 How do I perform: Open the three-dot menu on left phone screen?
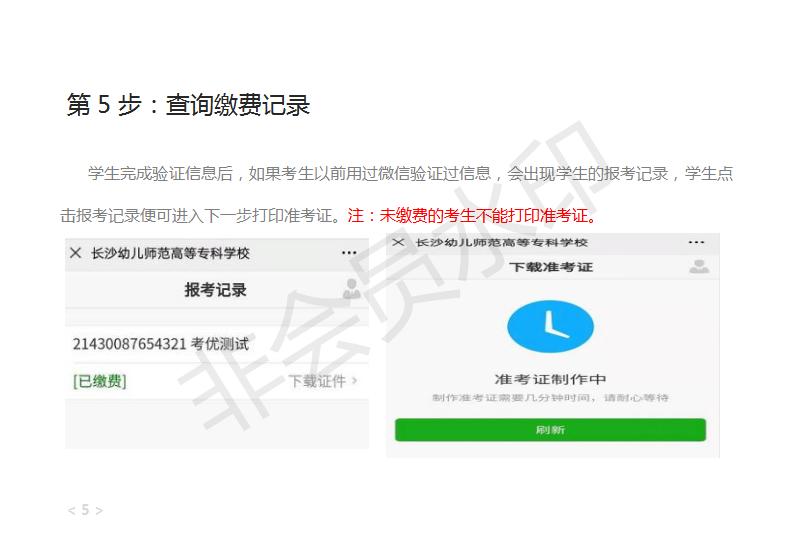(349, 252)
